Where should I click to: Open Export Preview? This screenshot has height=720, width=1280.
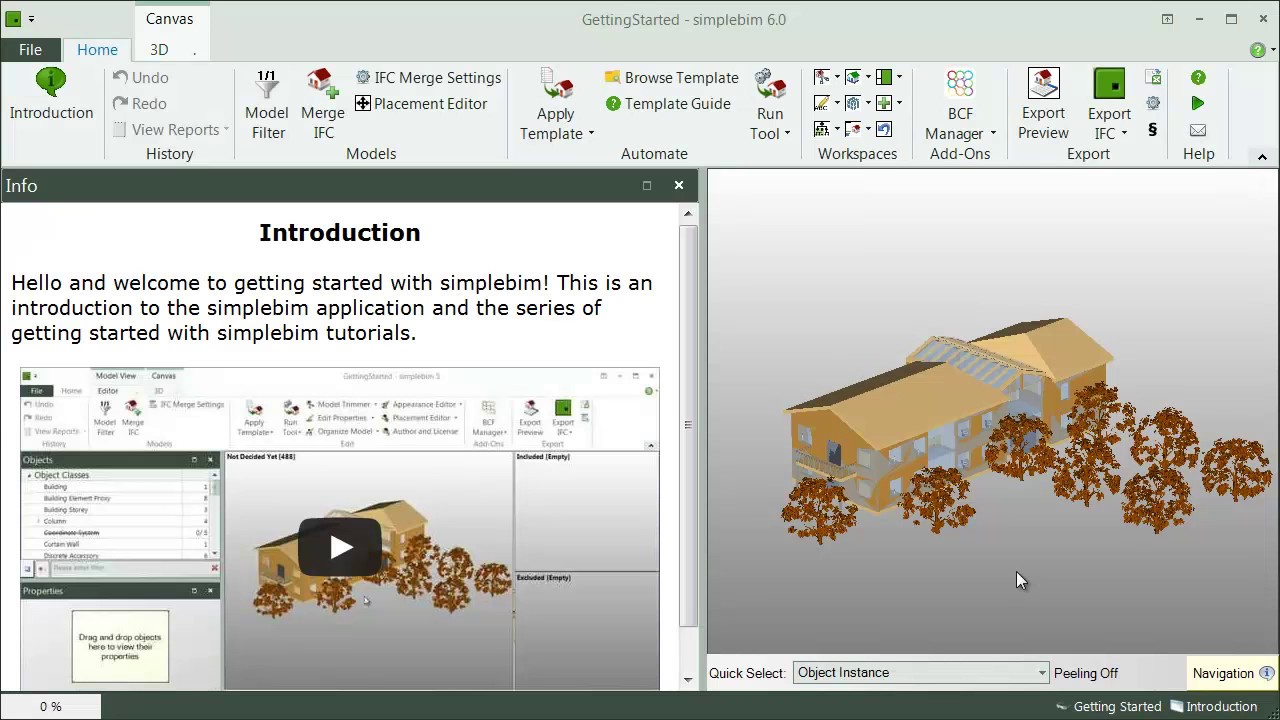tap(1043, 105)
